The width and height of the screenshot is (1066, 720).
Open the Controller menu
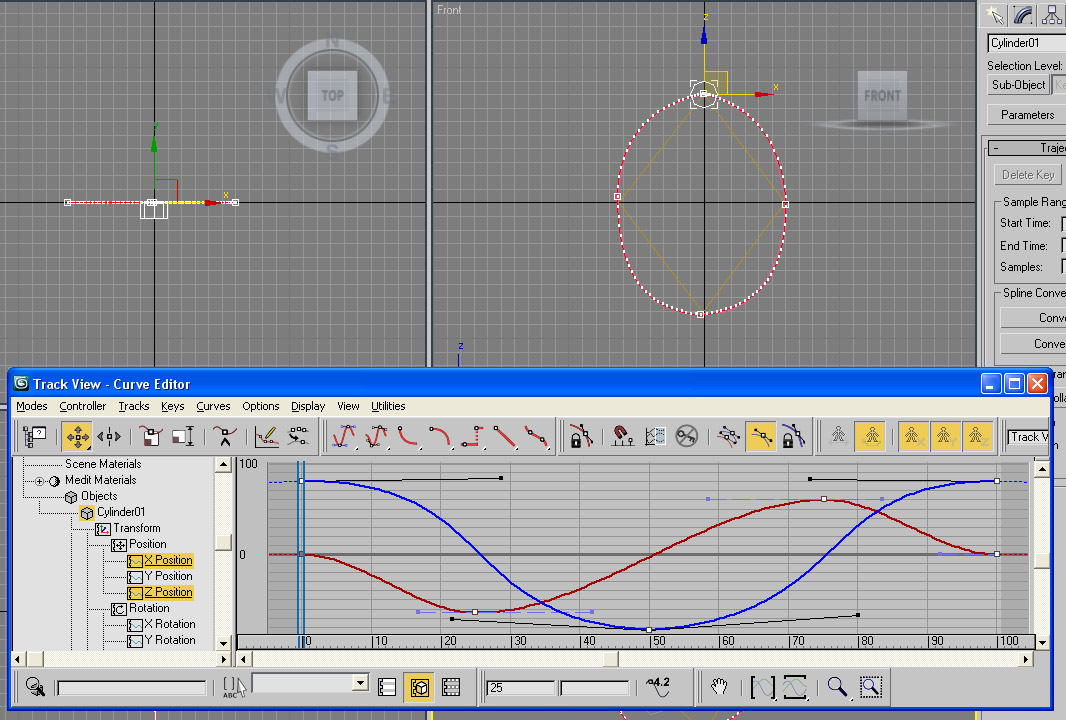[x=82, y=406]
